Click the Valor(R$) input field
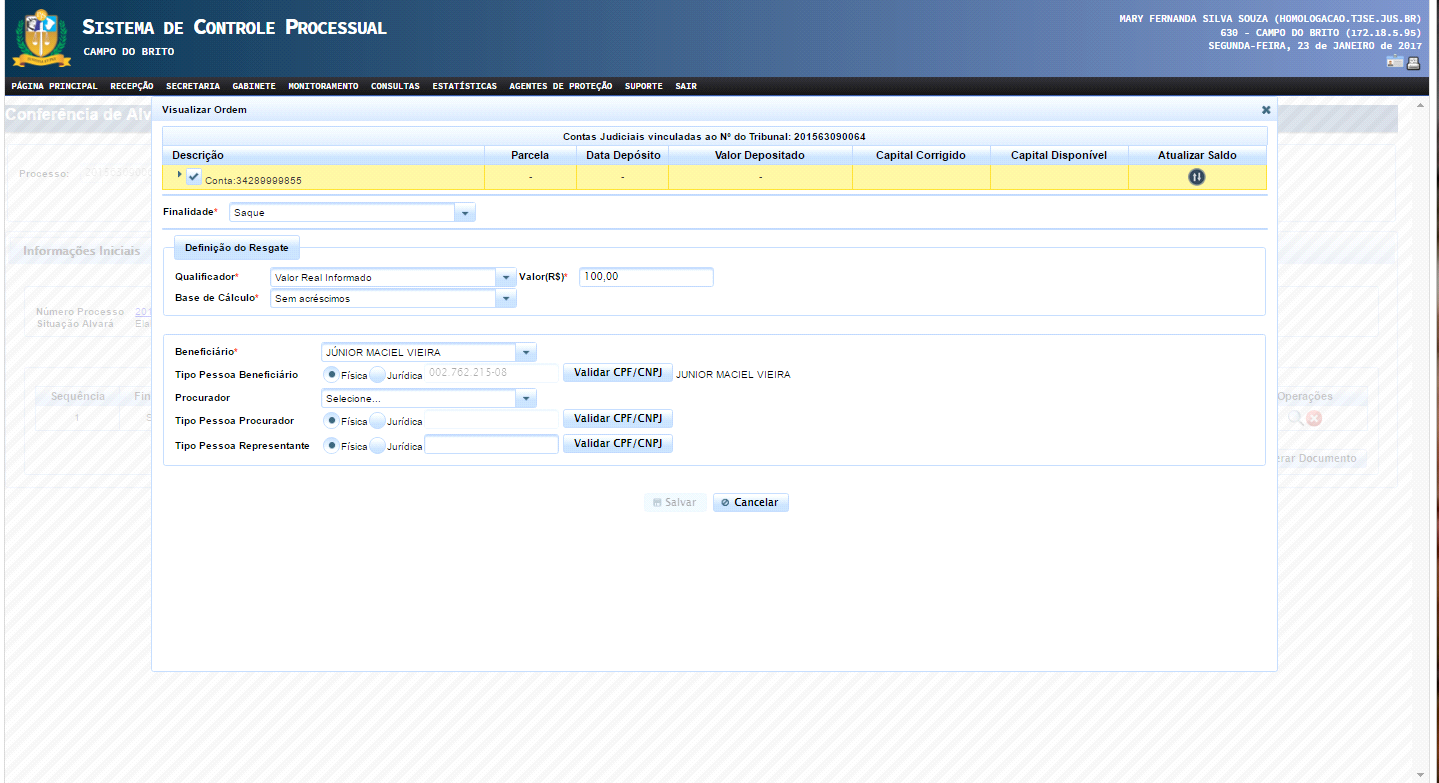 (646, 277)
